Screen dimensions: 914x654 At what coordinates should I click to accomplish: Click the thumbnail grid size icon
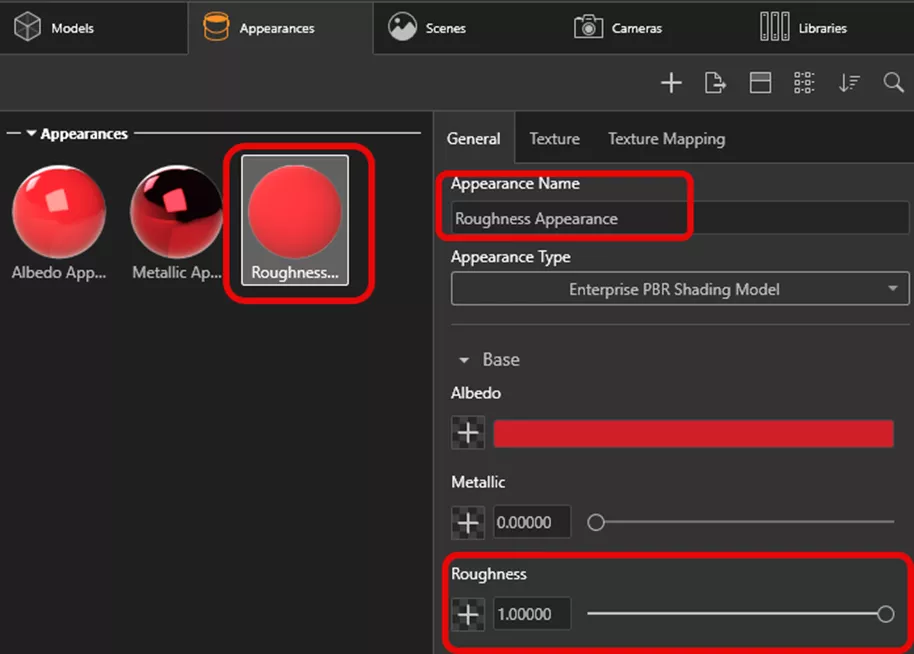coord(804,83)
